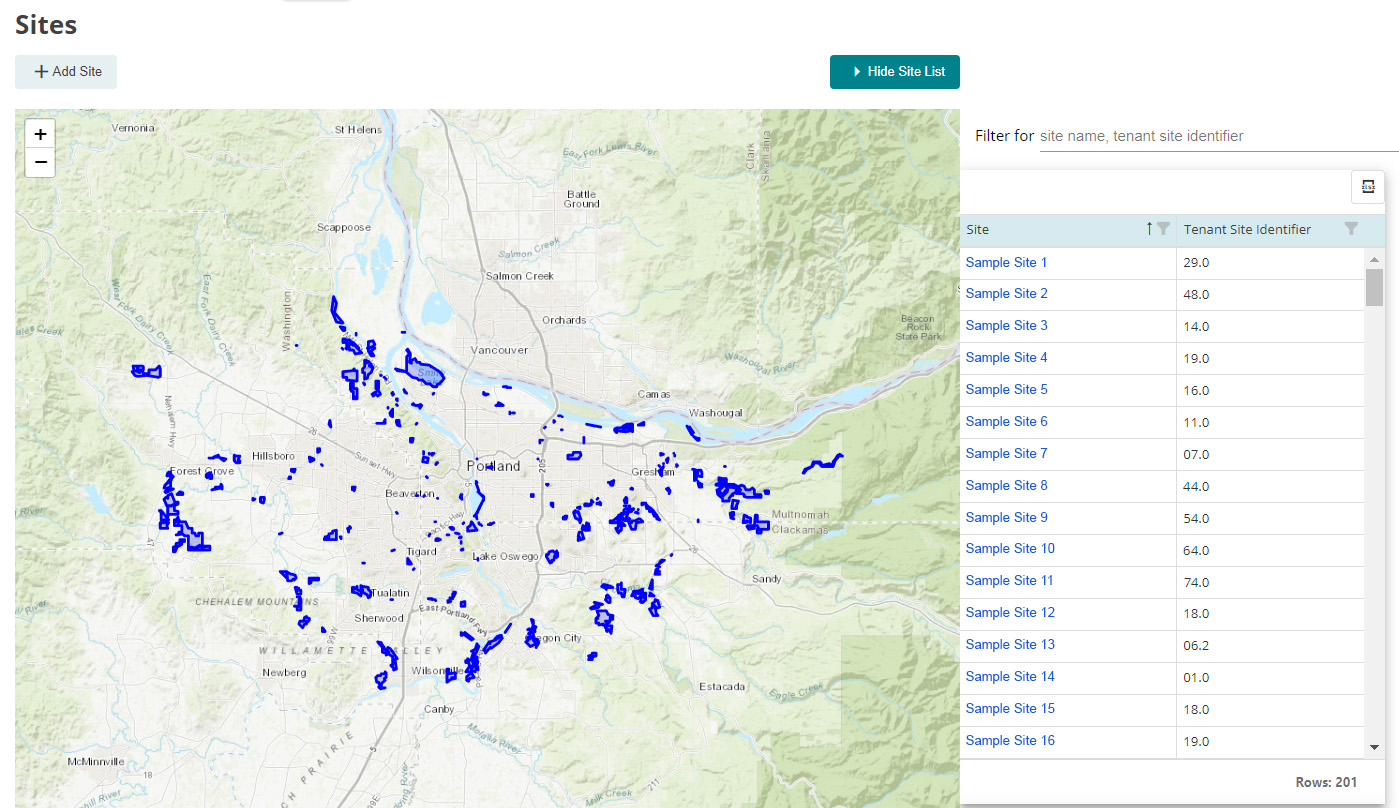The image size is (1399, 808).
Task: Export the site list to xlsx
Action: click(x=1367, y=187)
